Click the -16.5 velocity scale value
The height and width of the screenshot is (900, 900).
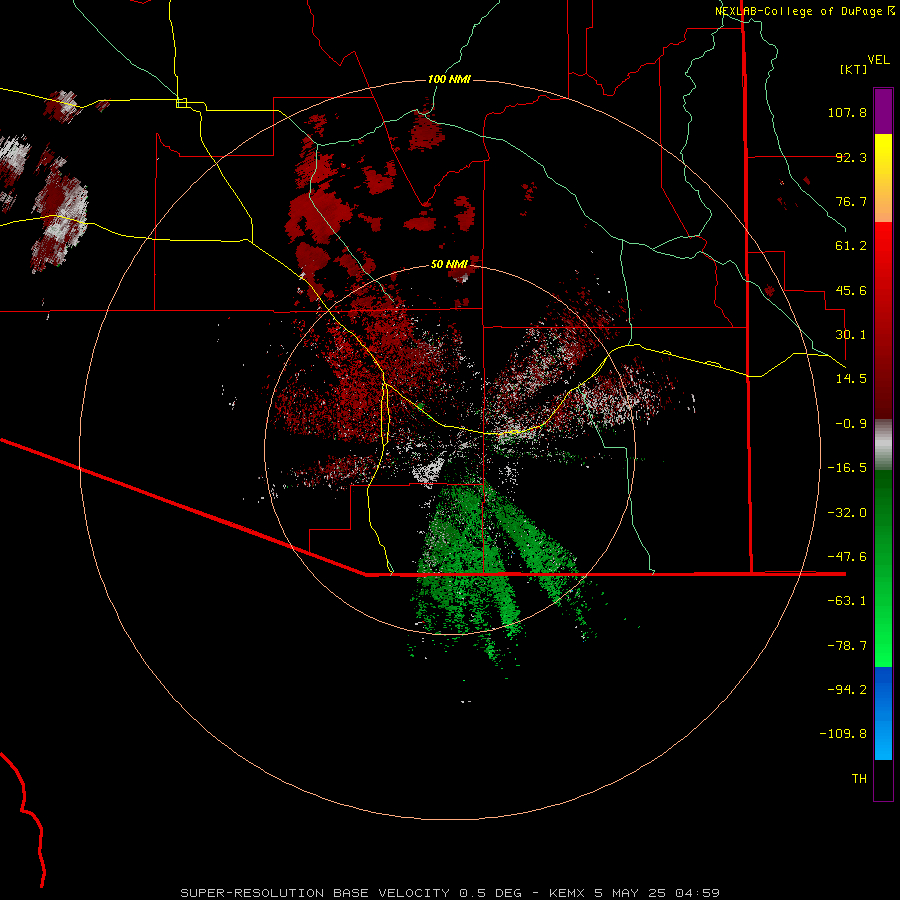pos(847,468)
